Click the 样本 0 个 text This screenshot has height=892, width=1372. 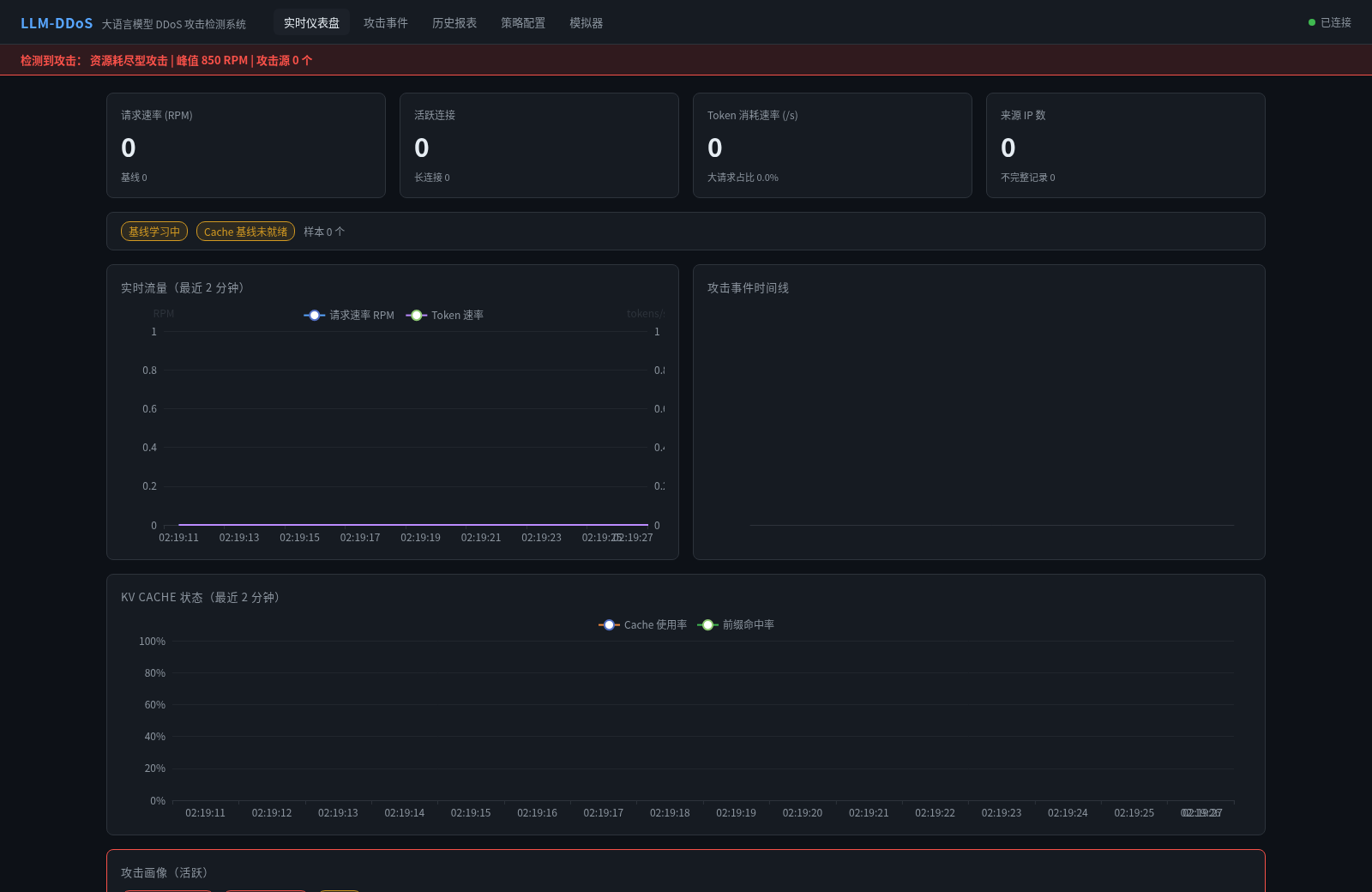pyautogui.click(x=324, y=232)
